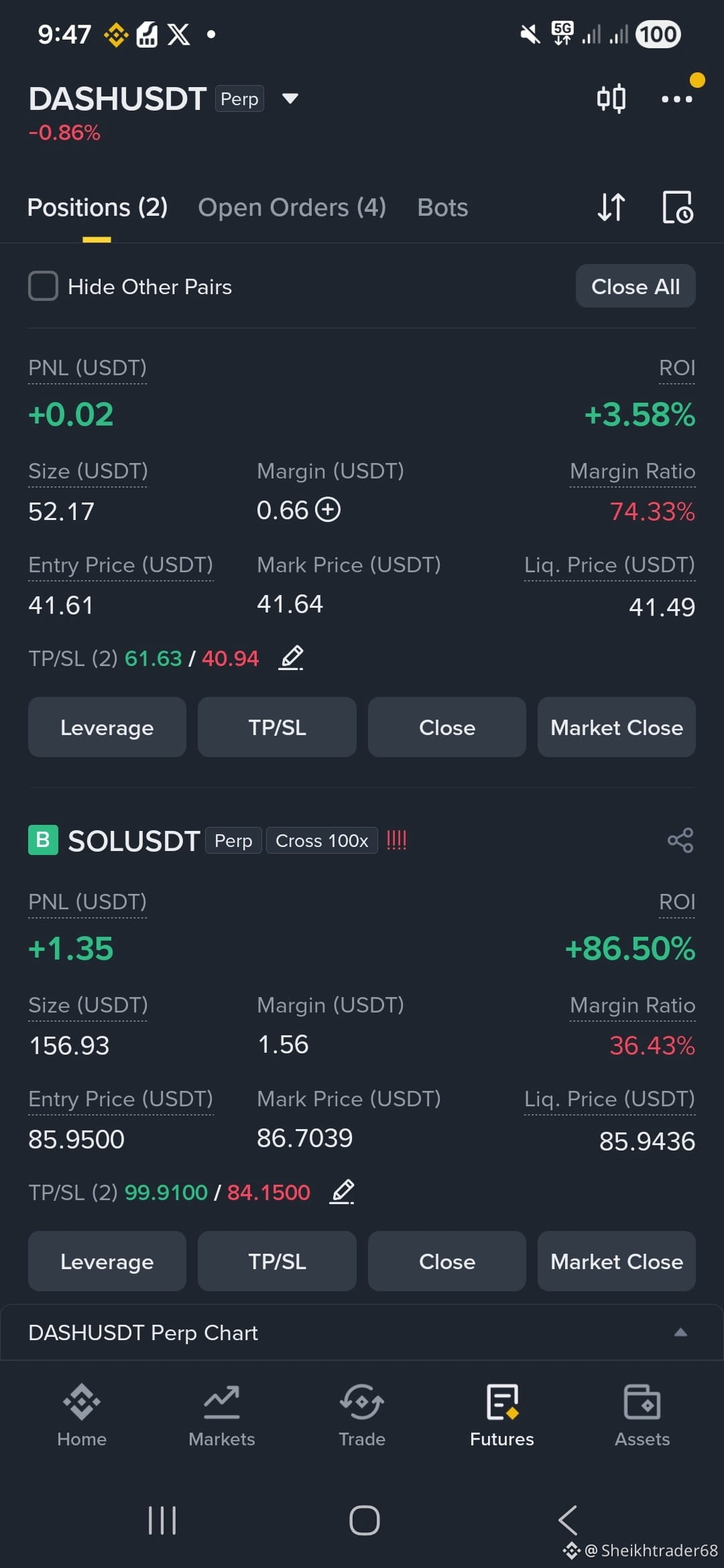Viewport: 724px width, 1568px height.
Task: Tap the Close All button
Action: coord(636,286)
